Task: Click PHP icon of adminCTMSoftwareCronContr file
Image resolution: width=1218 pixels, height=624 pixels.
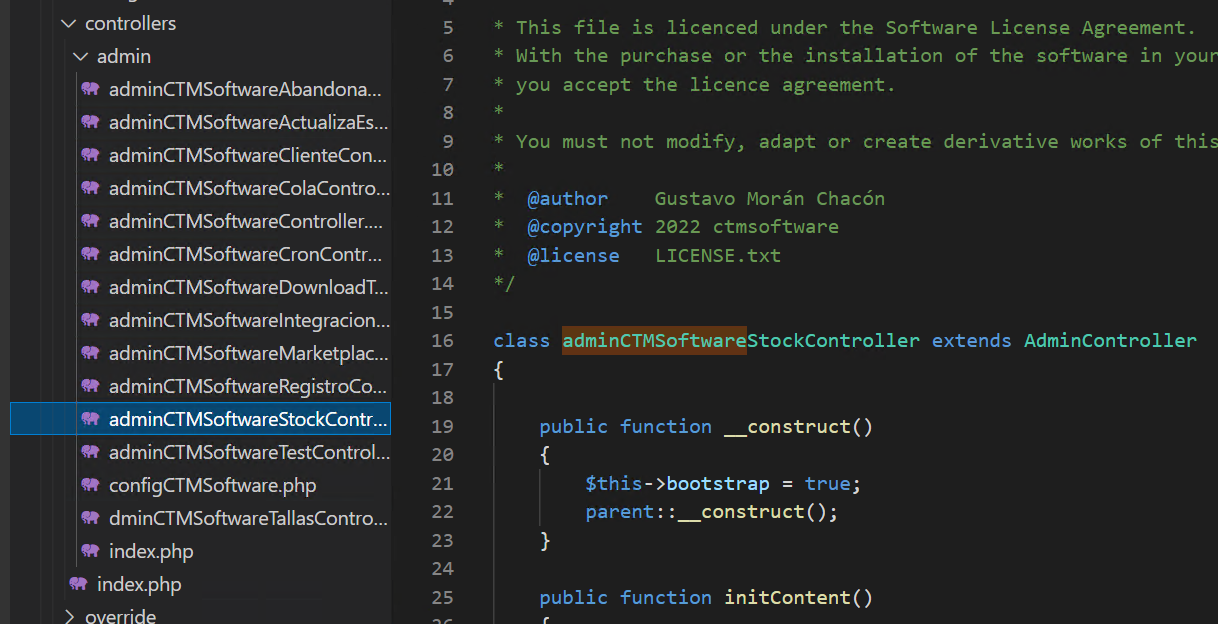Action: (91, 254)
